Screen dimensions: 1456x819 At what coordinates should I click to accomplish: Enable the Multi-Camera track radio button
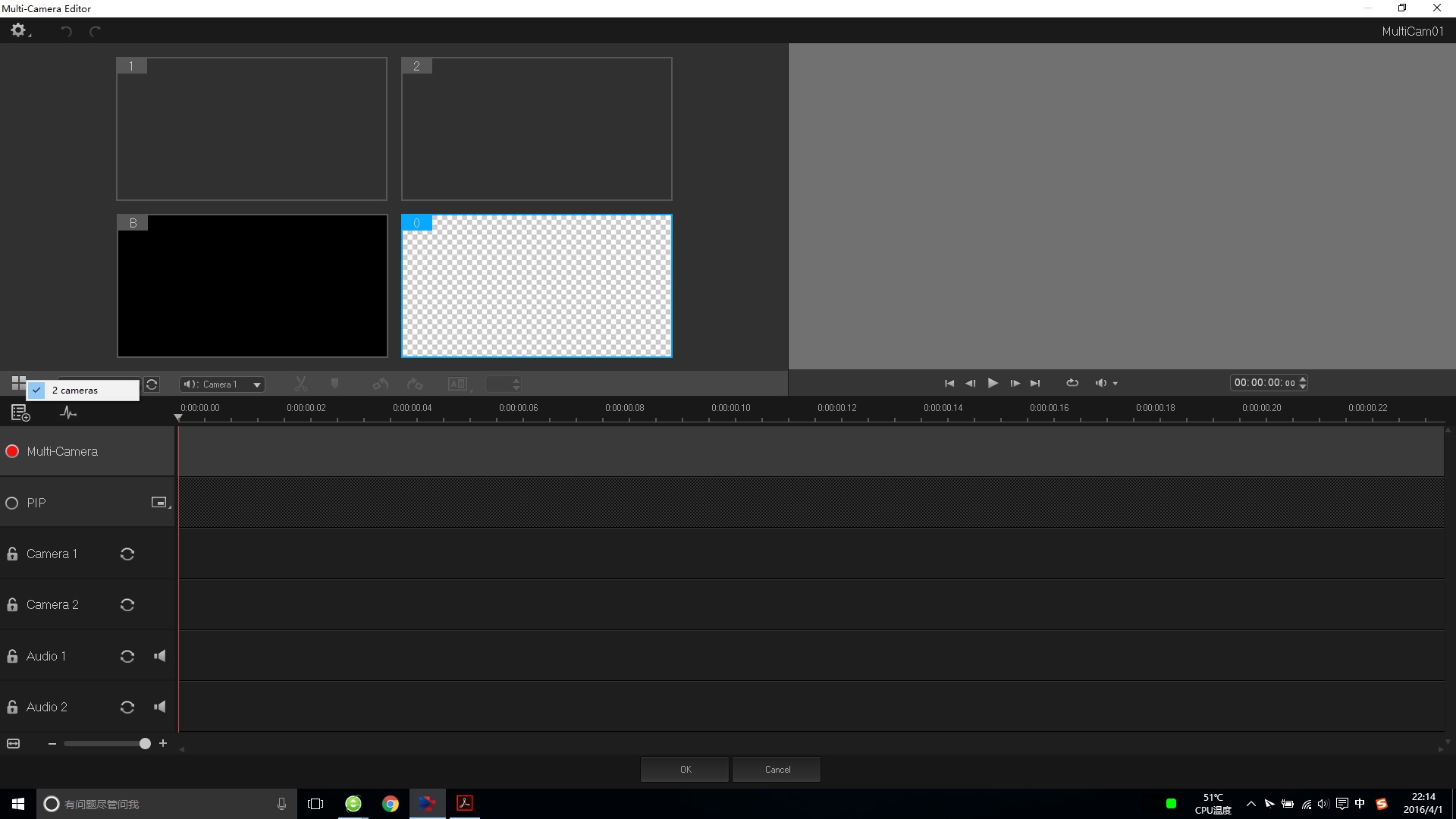tap(12, 451)
